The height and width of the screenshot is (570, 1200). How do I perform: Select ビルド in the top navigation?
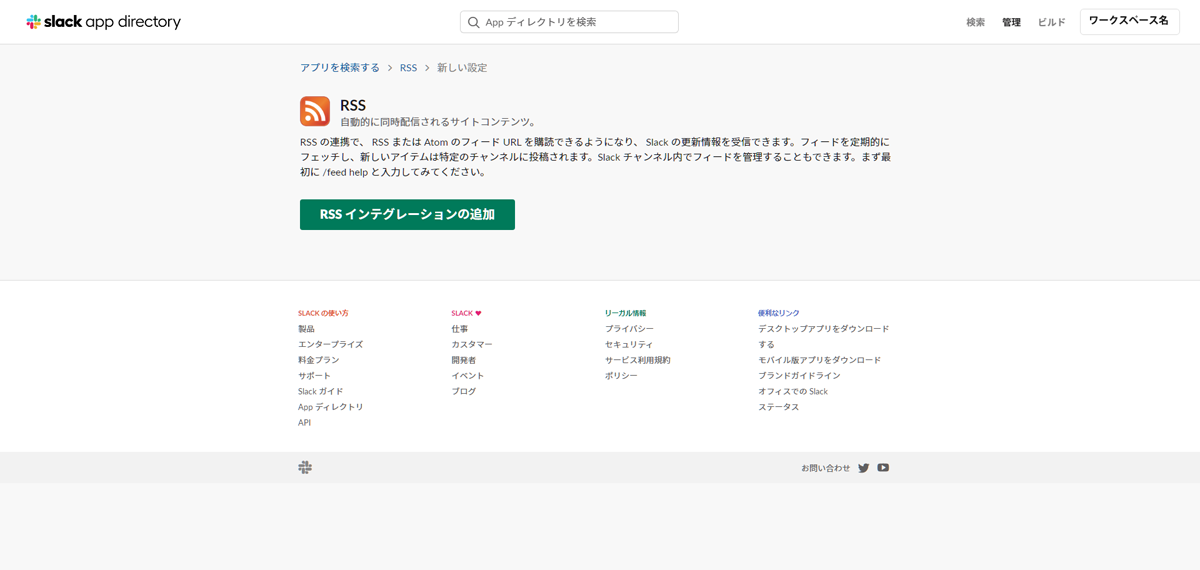pyautogui.click(x=1052, y=22)
